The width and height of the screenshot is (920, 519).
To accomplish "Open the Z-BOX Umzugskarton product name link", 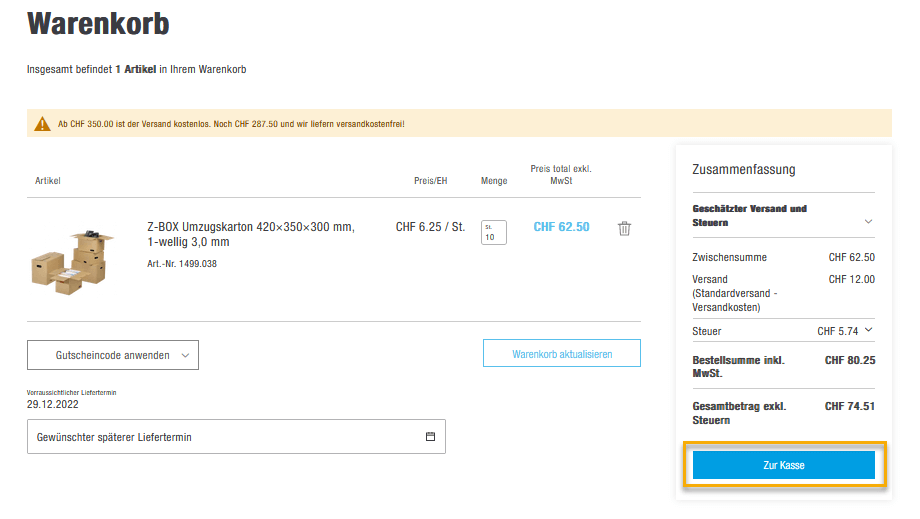I will 250,234.
